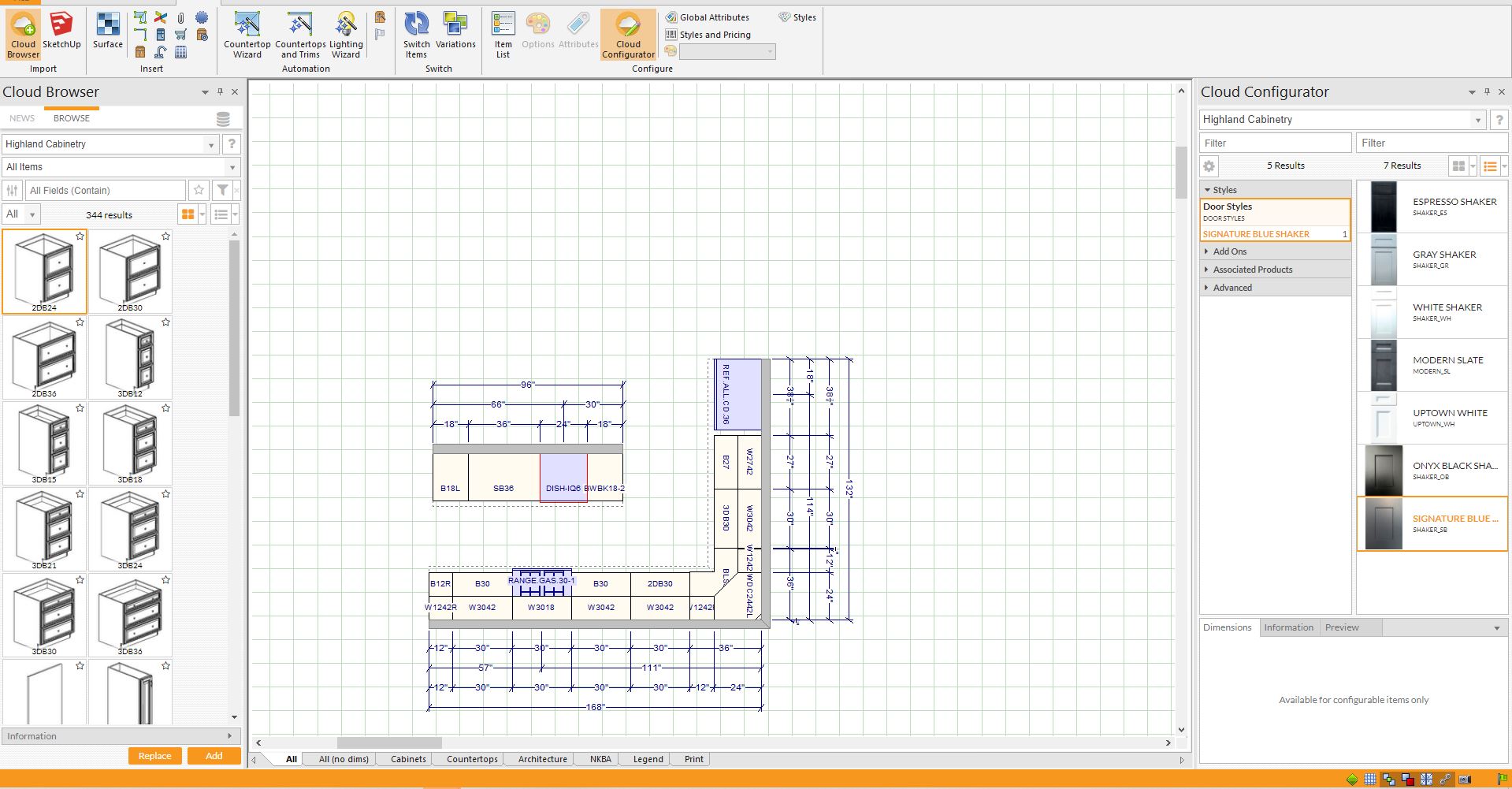
Task: Click the gear icon in Insert group
Action: point(202,17)
